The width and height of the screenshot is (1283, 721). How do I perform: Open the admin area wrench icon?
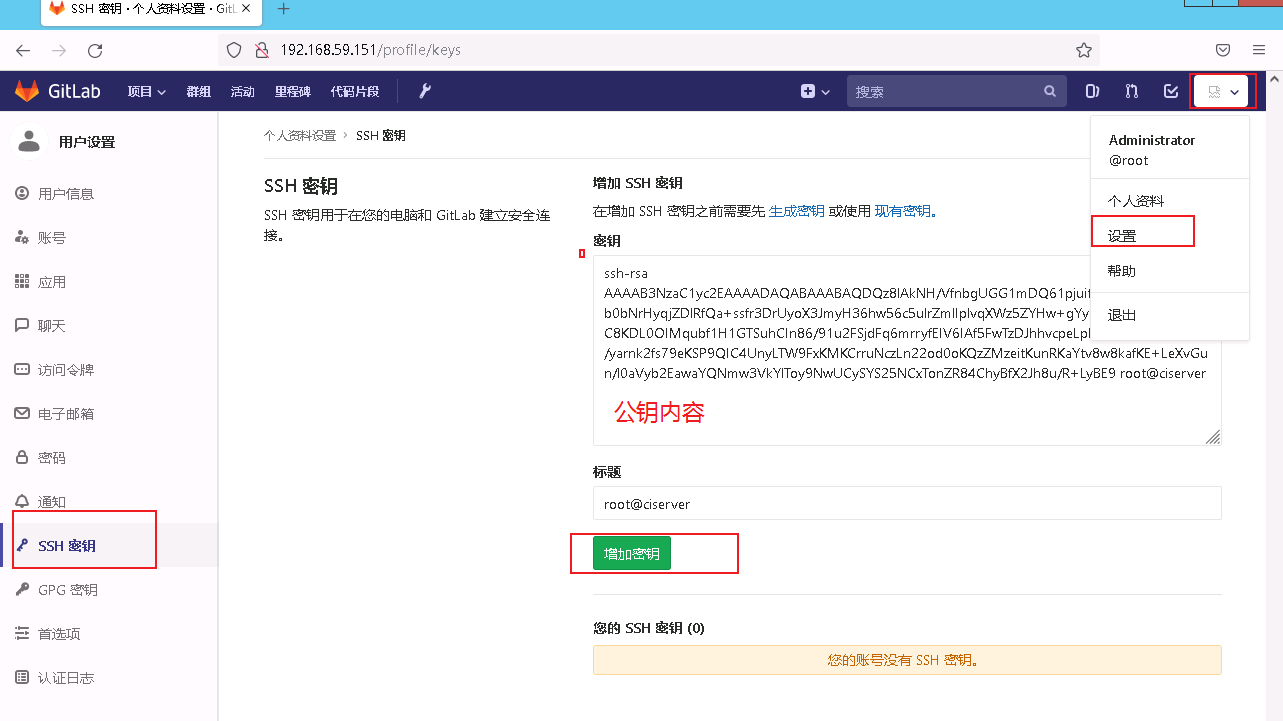[x=425, y=91]
